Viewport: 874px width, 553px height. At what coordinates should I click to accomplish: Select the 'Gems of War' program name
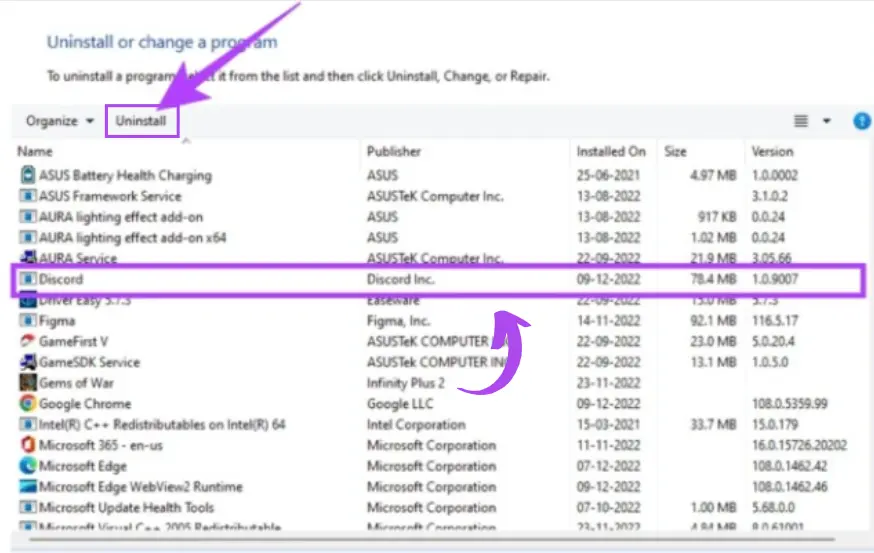tap(76, 383)
